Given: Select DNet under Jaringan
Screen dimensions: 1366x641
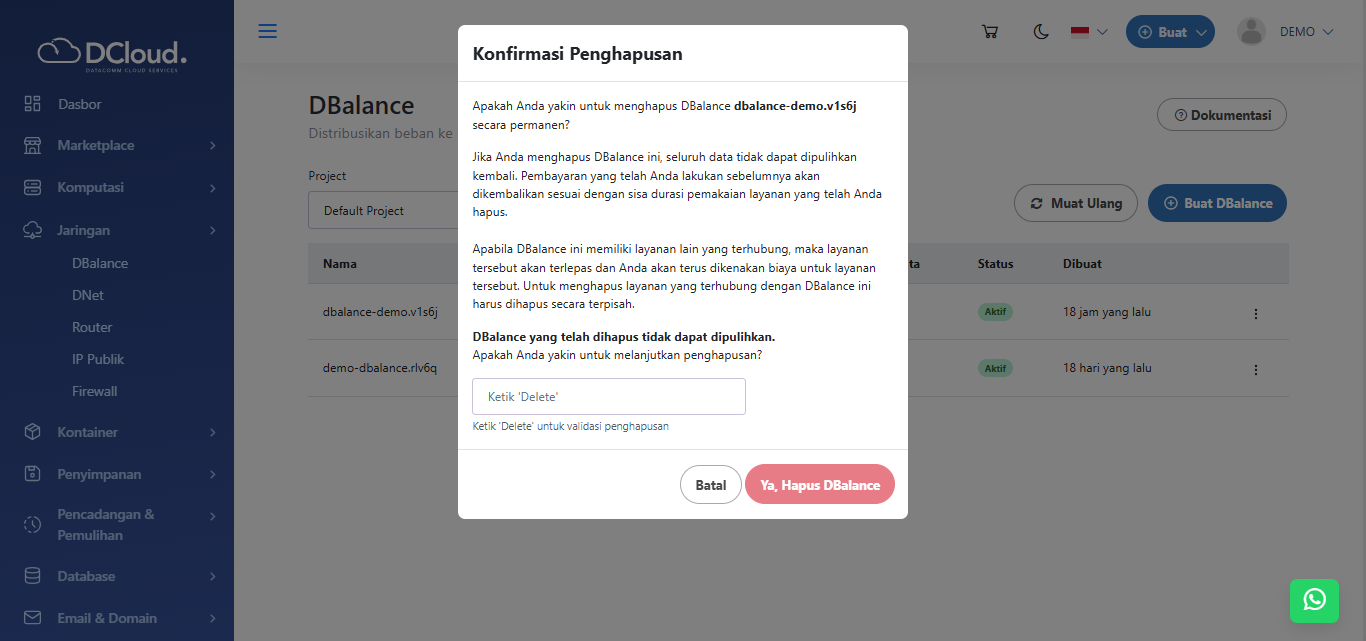Looking at the screenshot, I should pyautogui.click(x=88, y=296).
